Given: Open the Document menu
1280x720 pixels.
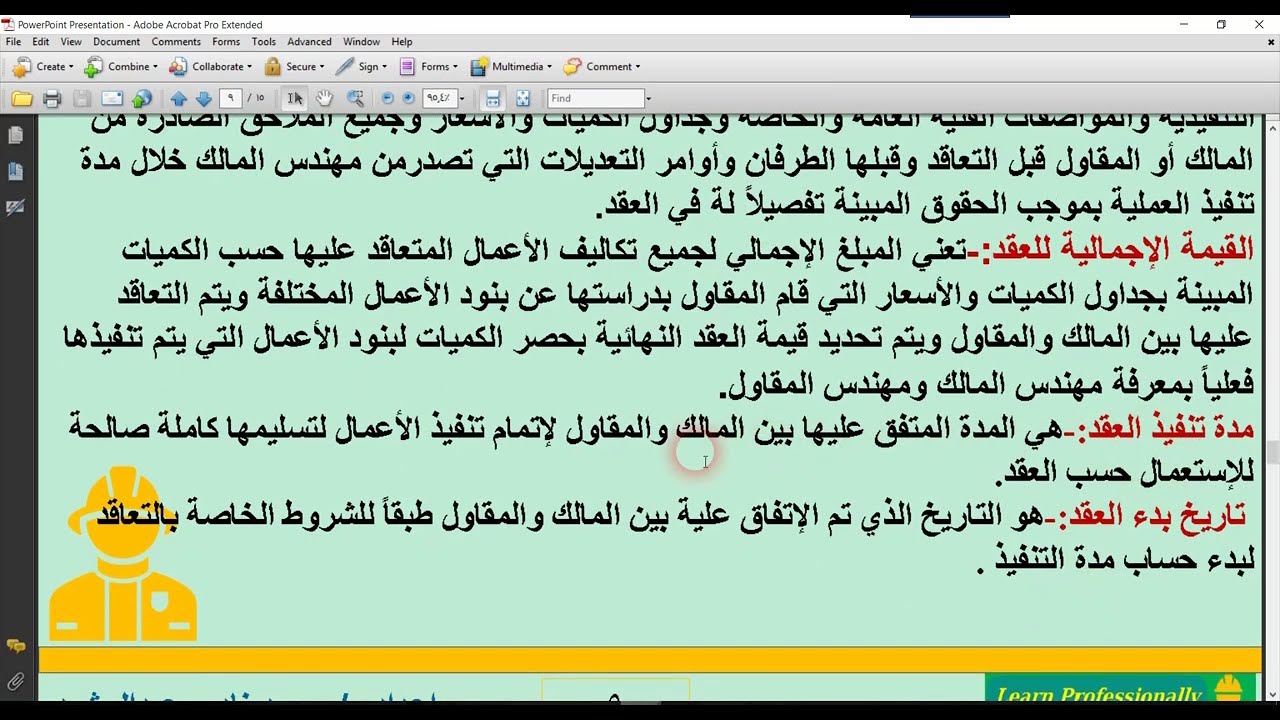Looking at the screenshot, I should click(117, 42).
